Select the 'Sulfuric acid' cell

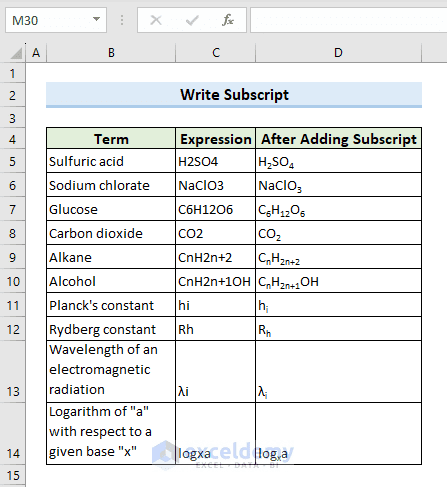(x=111, y=161)
